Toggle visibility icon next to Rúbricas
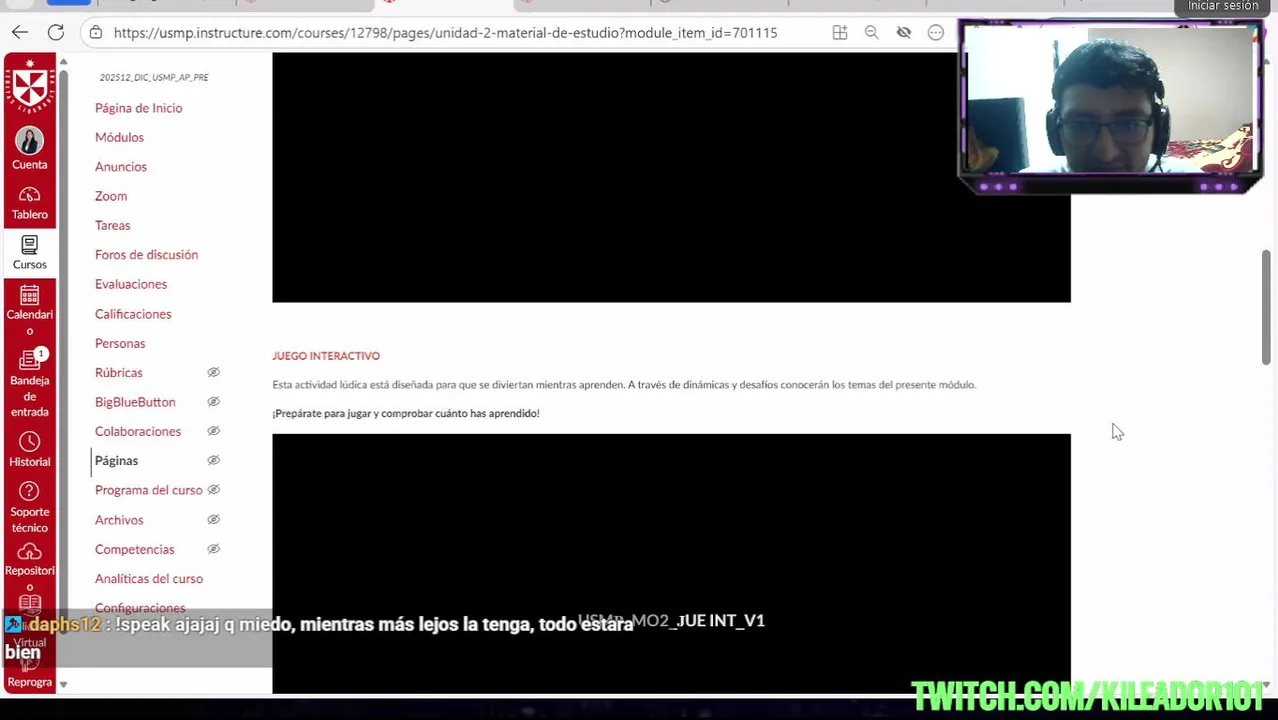 click(x=213, y=372)
